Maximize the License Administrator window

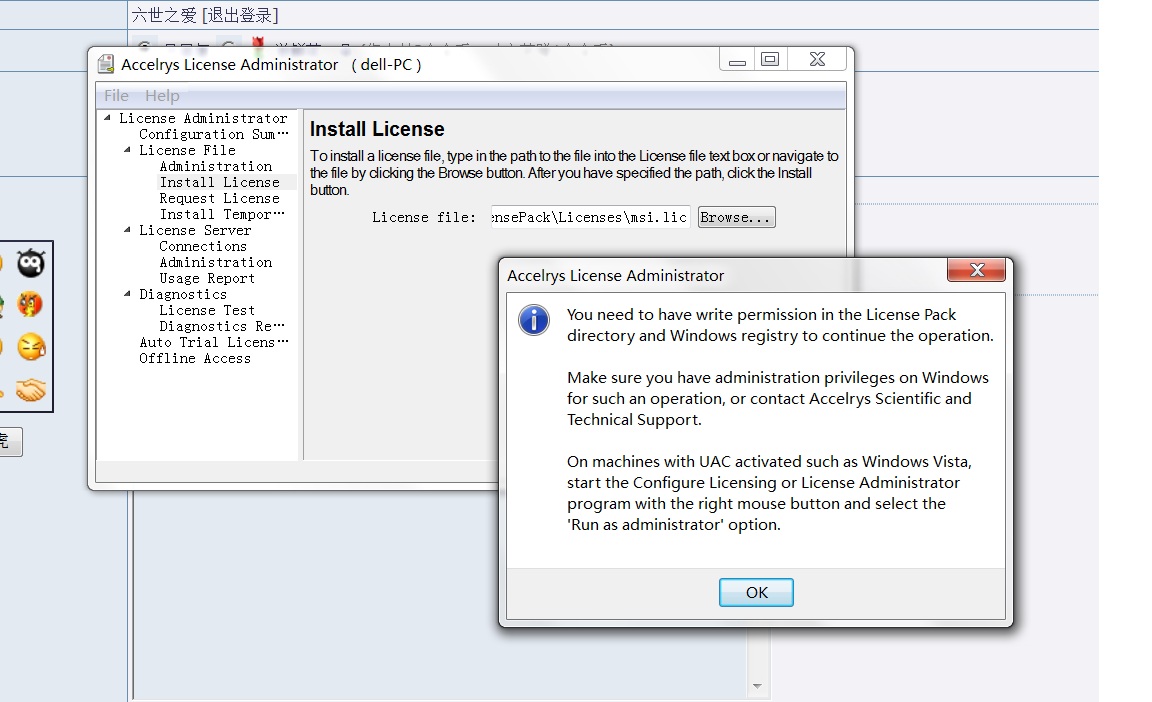[770, 59]
